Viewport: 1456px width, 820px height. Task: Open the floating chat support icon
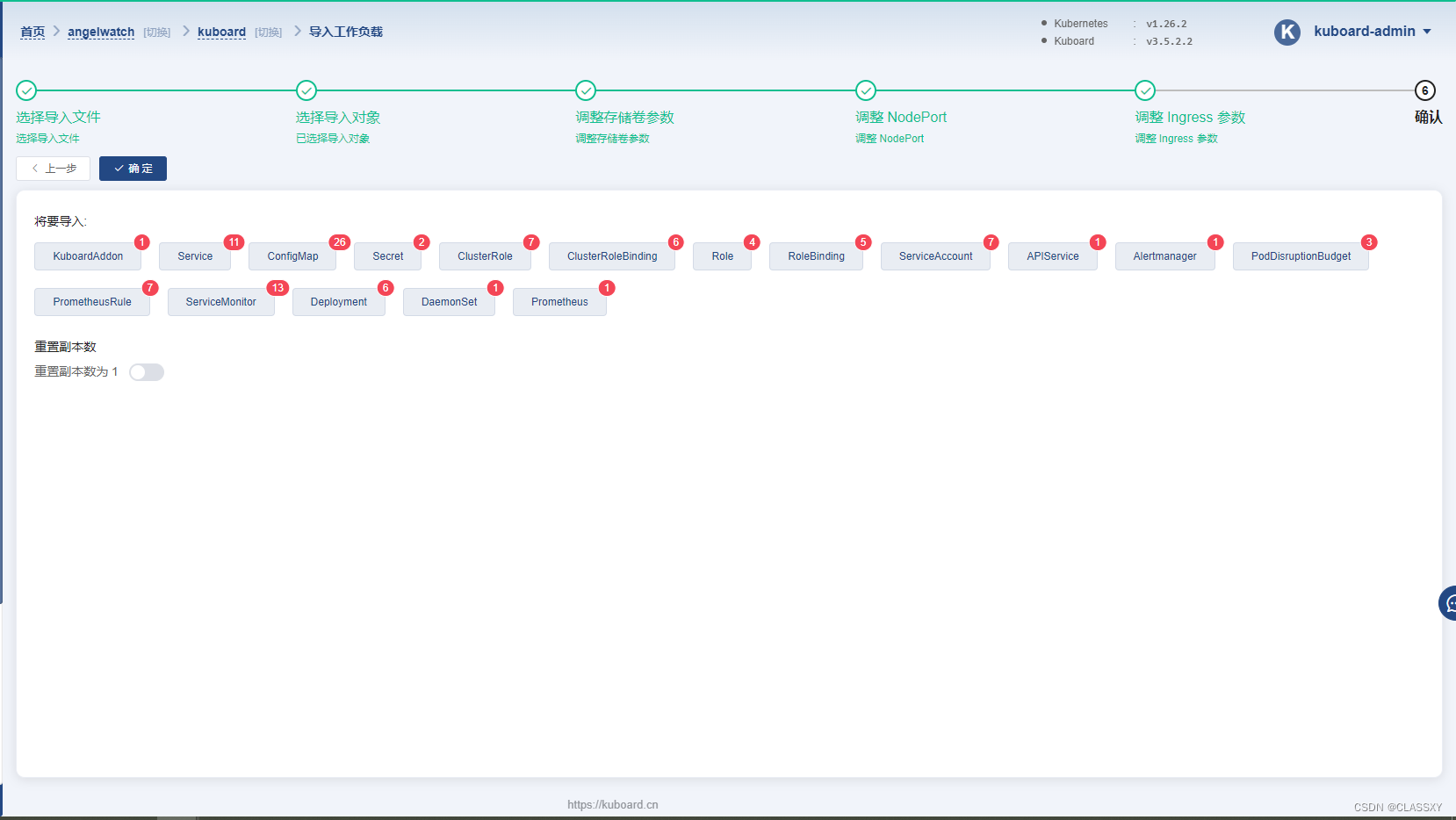pos(1448,603)
